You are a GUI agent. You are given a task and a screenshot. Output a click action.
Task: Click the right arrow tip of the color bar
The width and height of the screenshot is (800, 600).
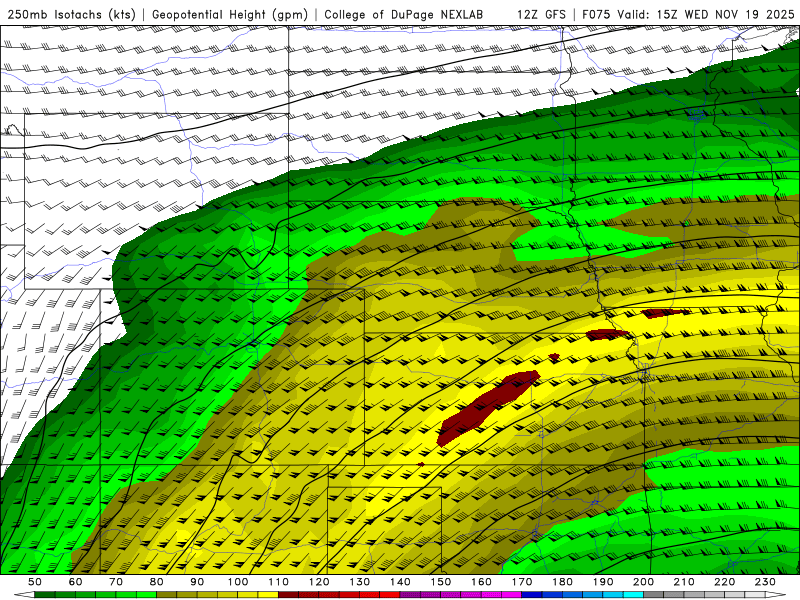point(776,595)
